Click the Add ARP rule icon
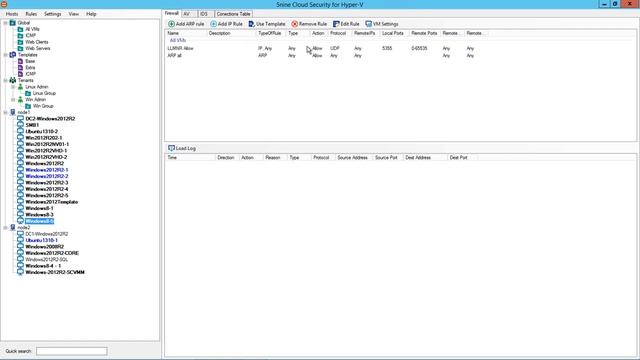640x360 pixels. [171, 24]
